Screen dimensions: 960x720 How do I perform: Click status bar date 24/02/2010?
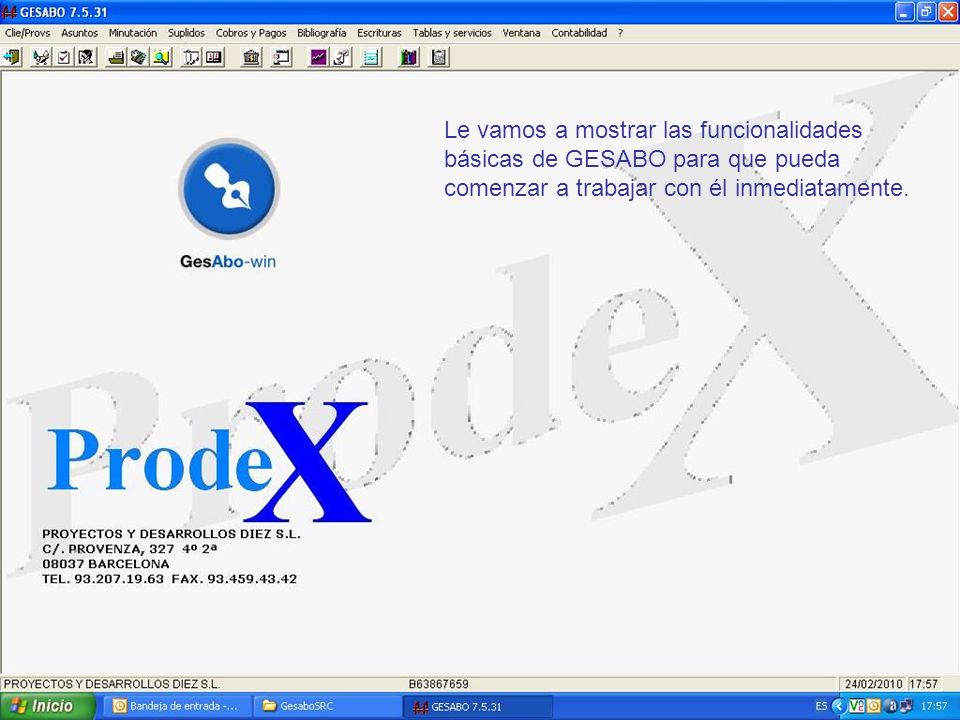click(874, 684)
